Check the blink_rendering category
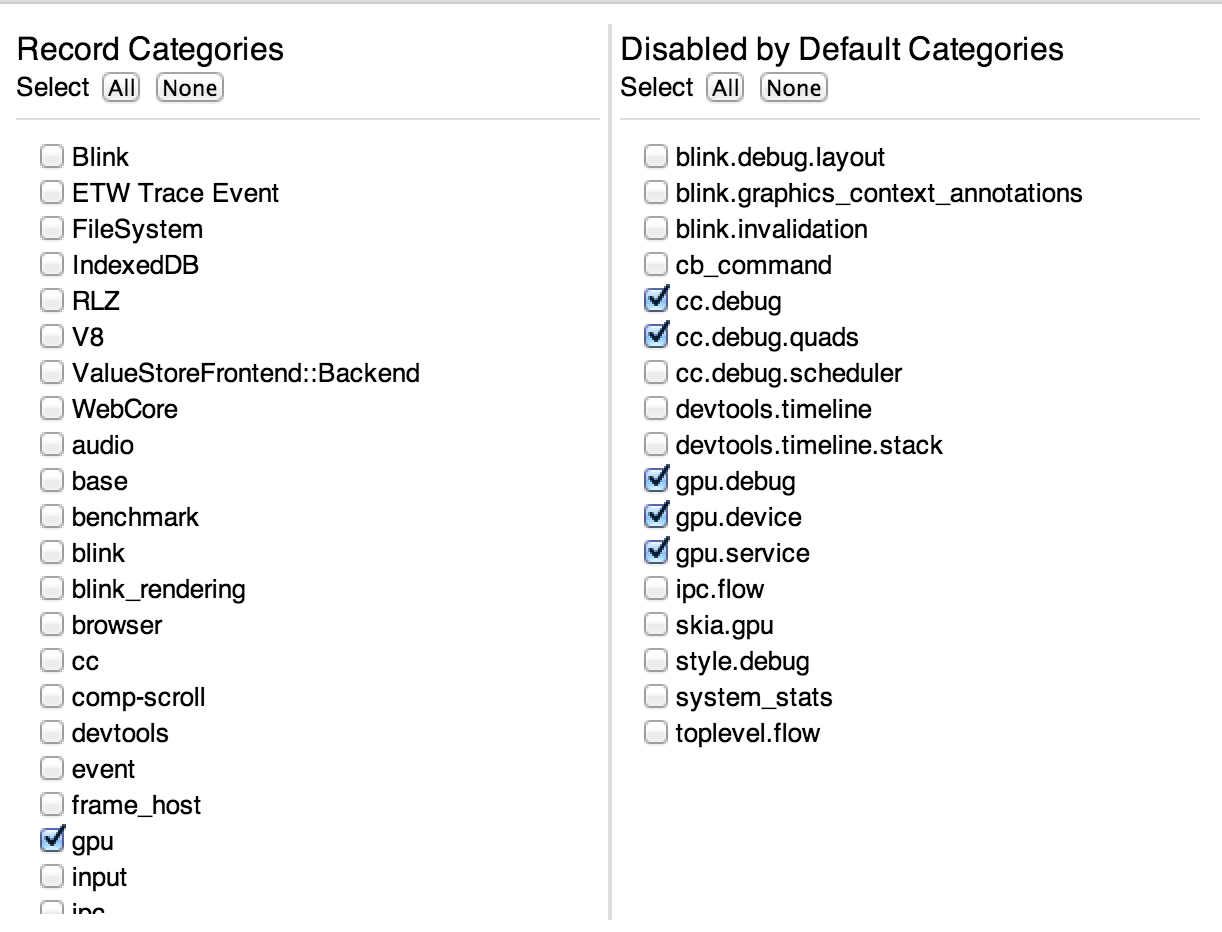Image resolution: width=1222 pixels, height=932 pixels. (x=52, y=589)
